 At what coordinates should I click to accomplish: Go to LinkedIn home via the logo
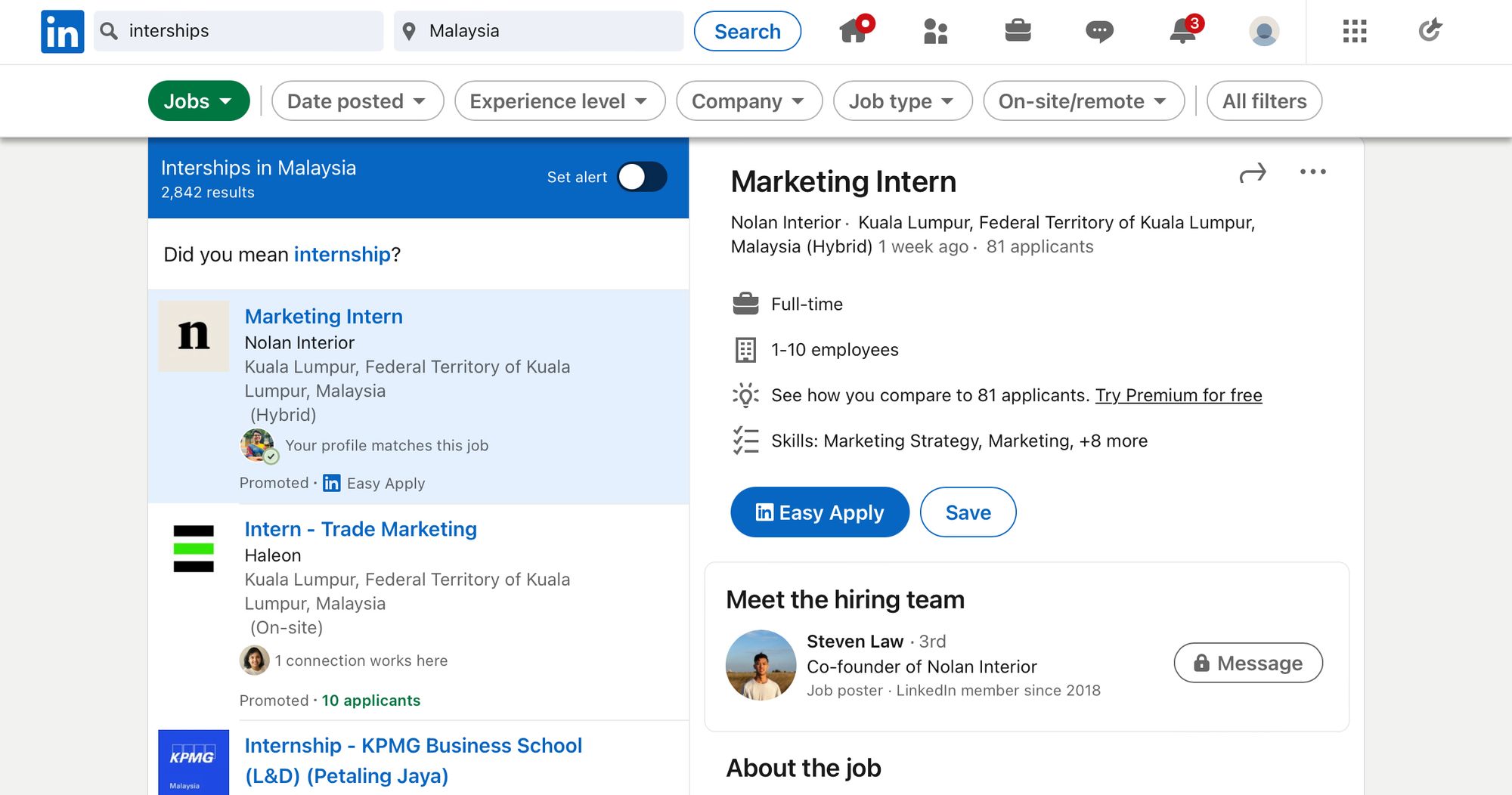62,32
